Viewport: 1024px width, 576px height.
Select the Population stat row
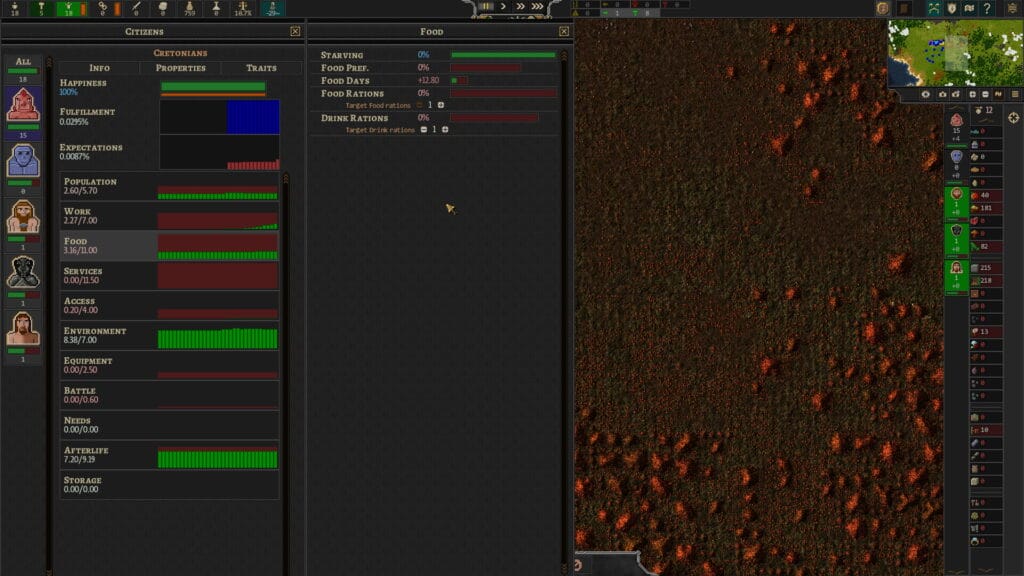(x=170, y=186)
